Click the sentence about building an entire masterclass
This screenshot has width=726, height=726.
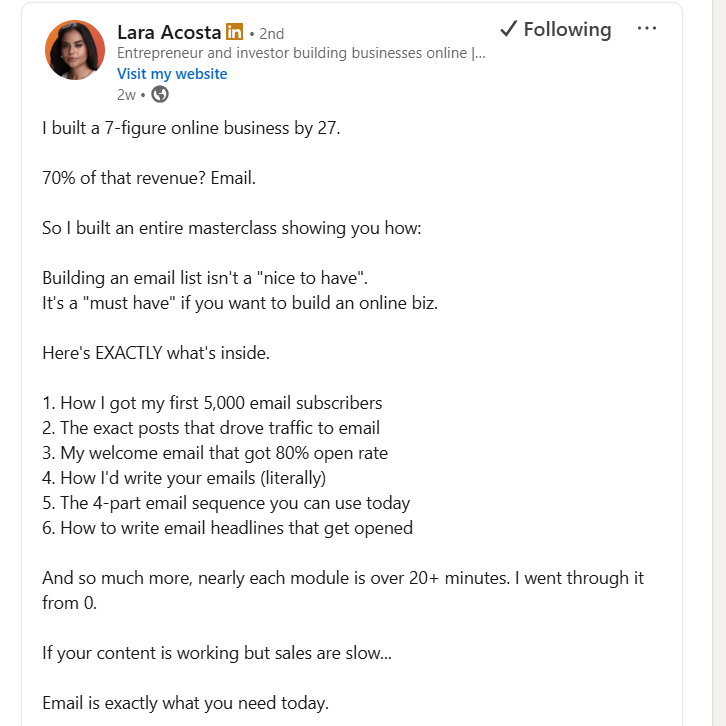click(232, 229)
